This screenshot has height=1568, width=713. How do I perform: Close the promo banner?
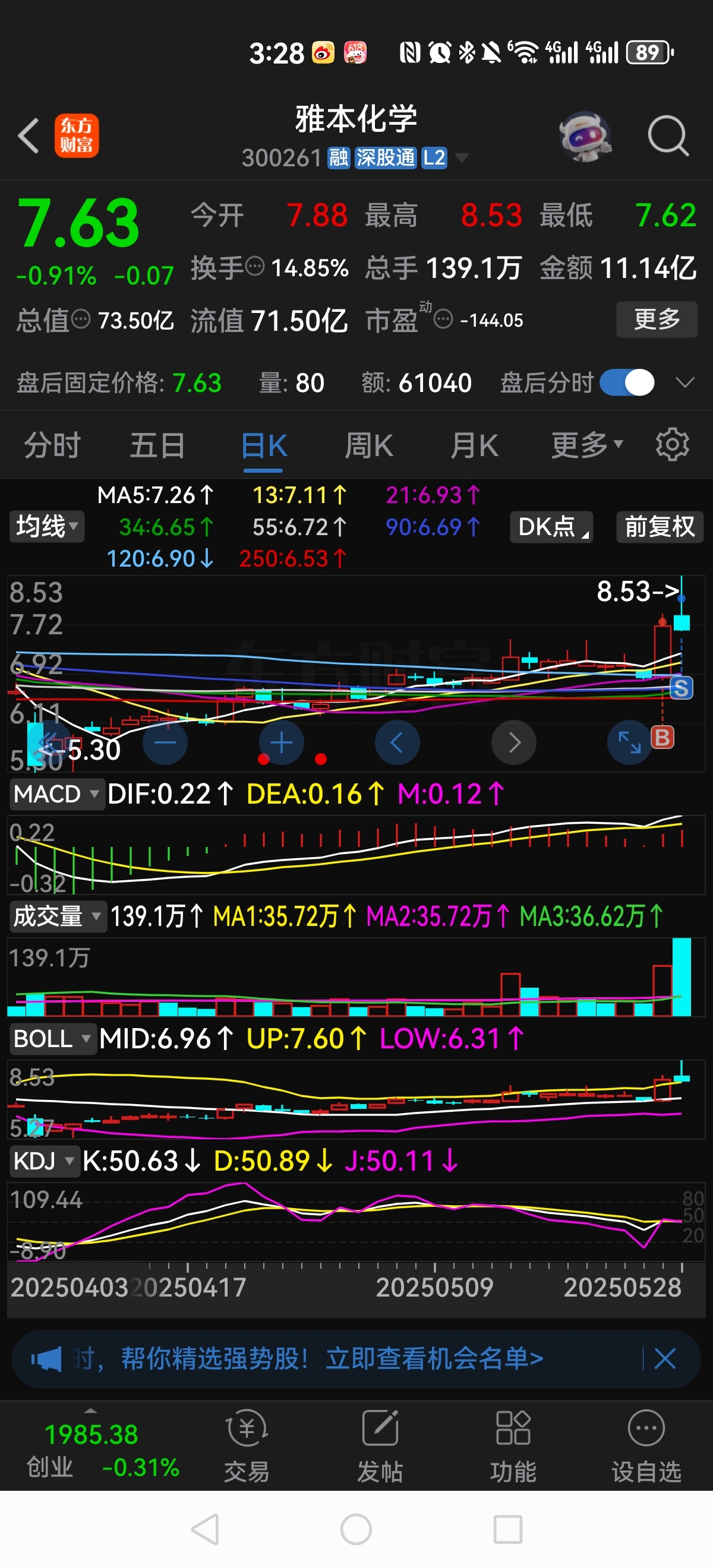tap(665, 1358)
